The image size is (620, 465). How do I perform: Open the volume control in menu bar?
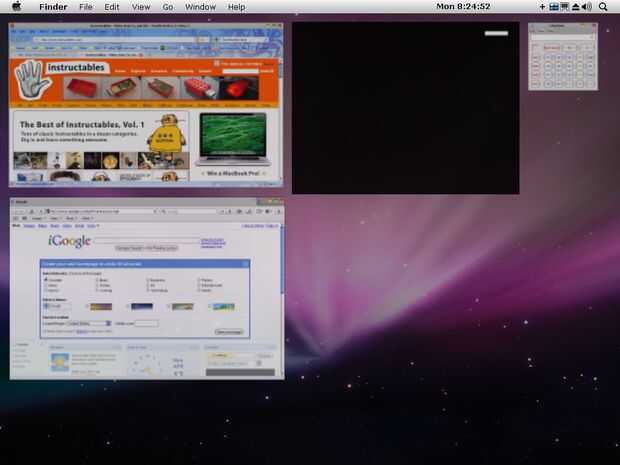588,7
